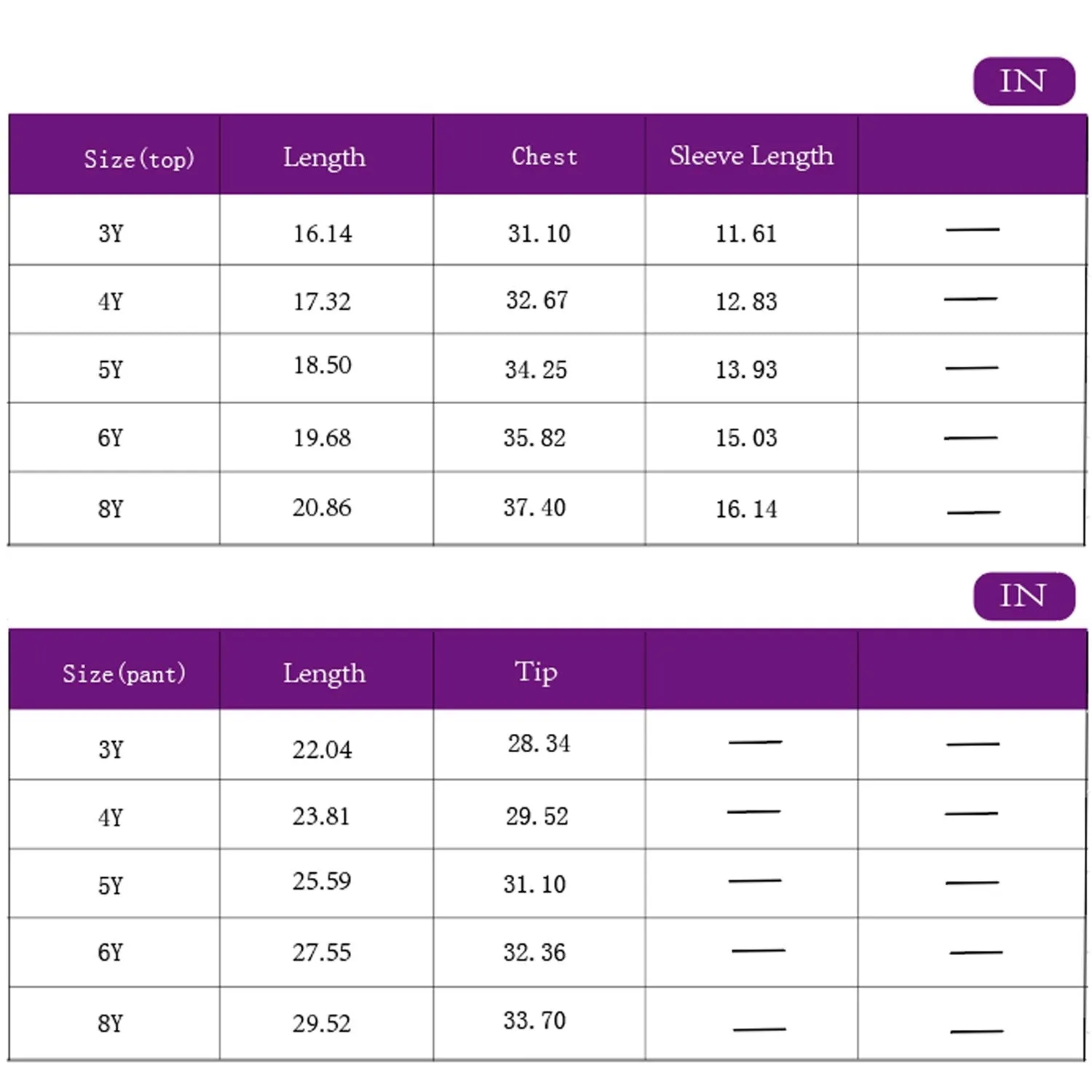Click the IN badge above the top table

click(x=1023, y=81)
